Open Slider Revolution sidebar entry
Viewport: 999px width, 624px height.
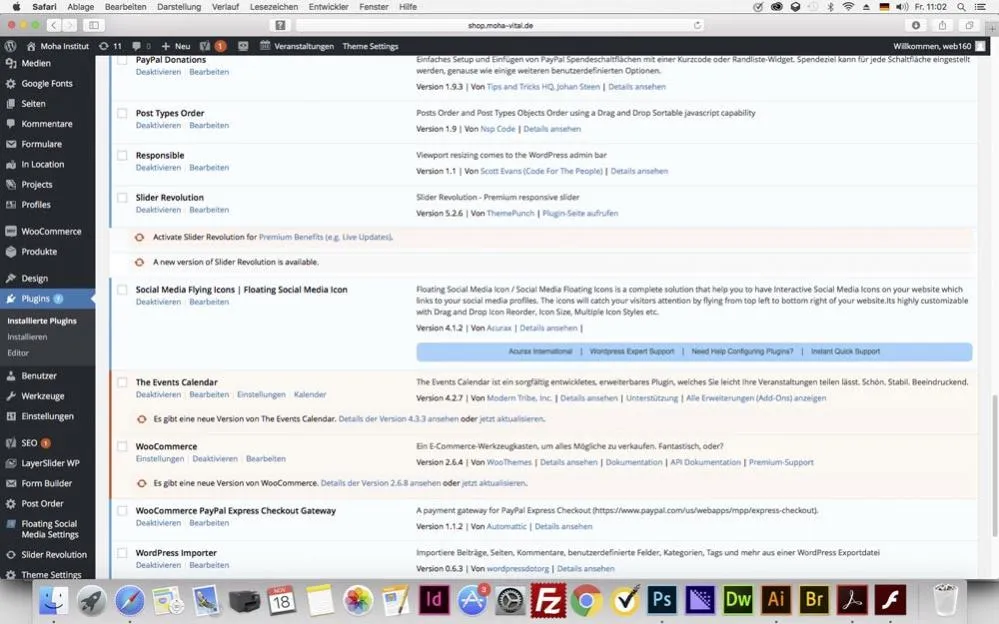tap(54, 555)
